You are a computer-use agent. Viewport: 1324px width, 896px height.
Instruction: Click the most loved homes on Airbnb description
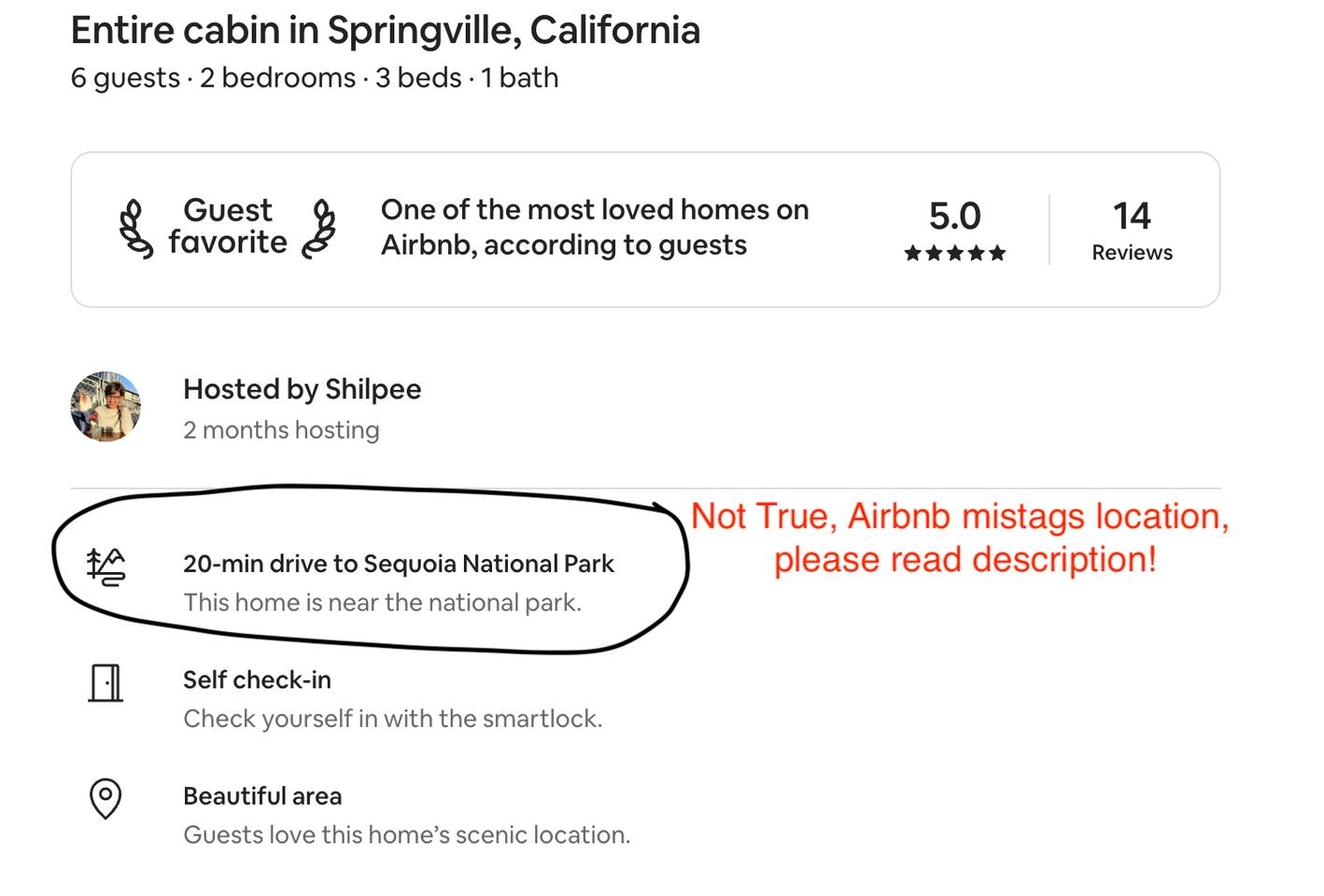coord(594,227)
